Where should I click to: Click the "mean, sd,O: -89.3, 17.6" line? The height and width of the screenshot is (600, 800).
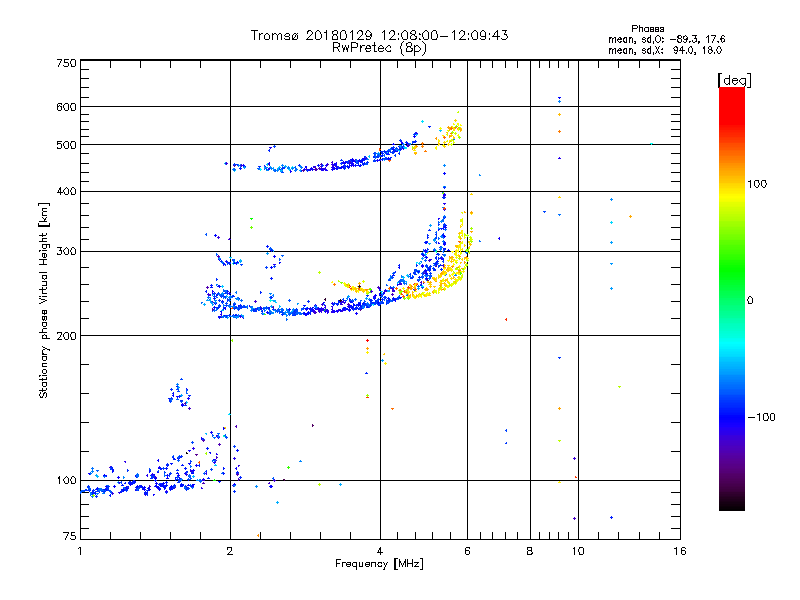pos(666,39)
